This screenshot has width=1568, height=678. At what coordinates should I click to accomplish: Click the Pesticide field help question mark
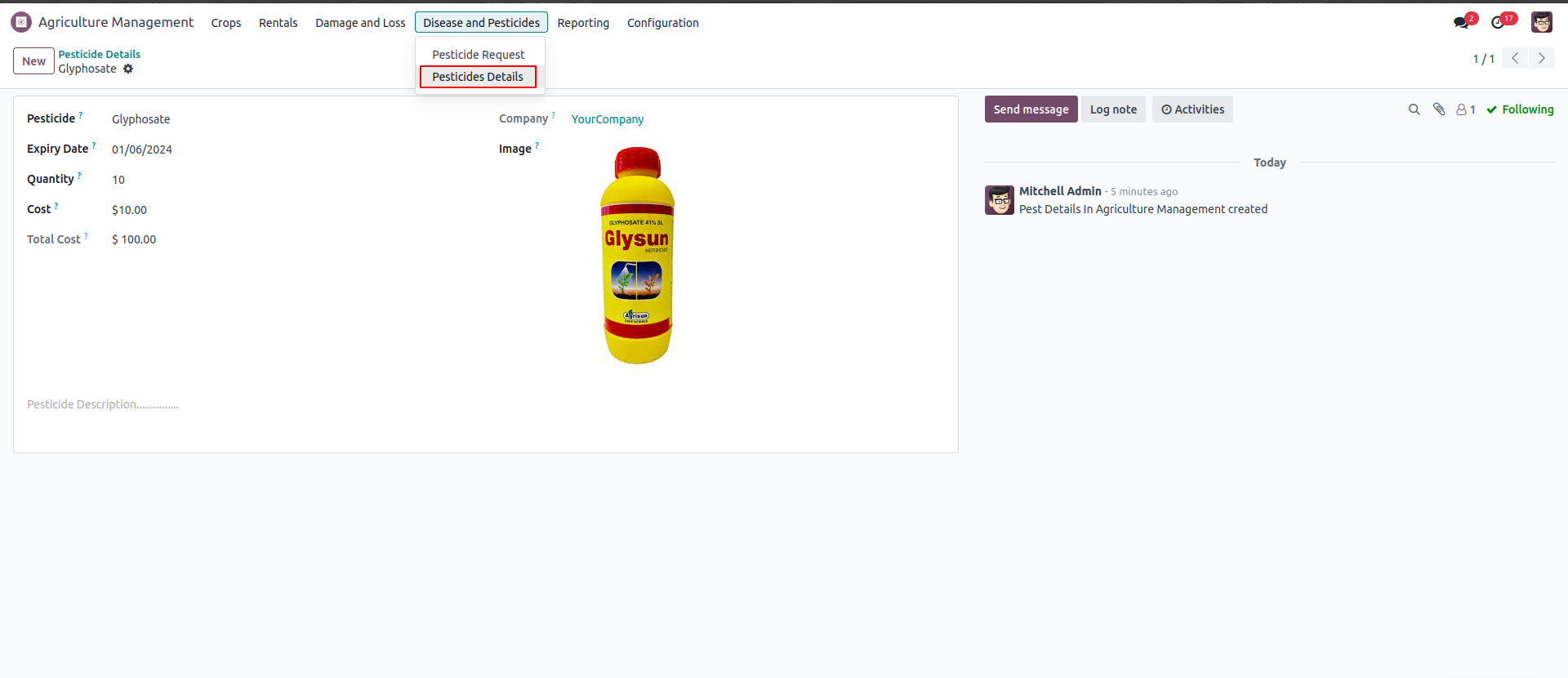(81, 115)
